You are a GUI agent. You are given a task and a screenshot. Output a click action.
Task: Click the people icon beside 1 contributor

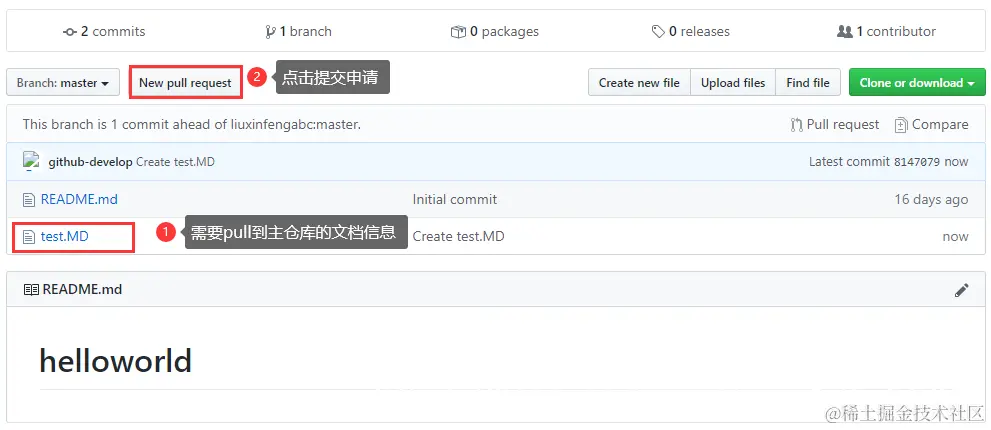pos(845,32)
